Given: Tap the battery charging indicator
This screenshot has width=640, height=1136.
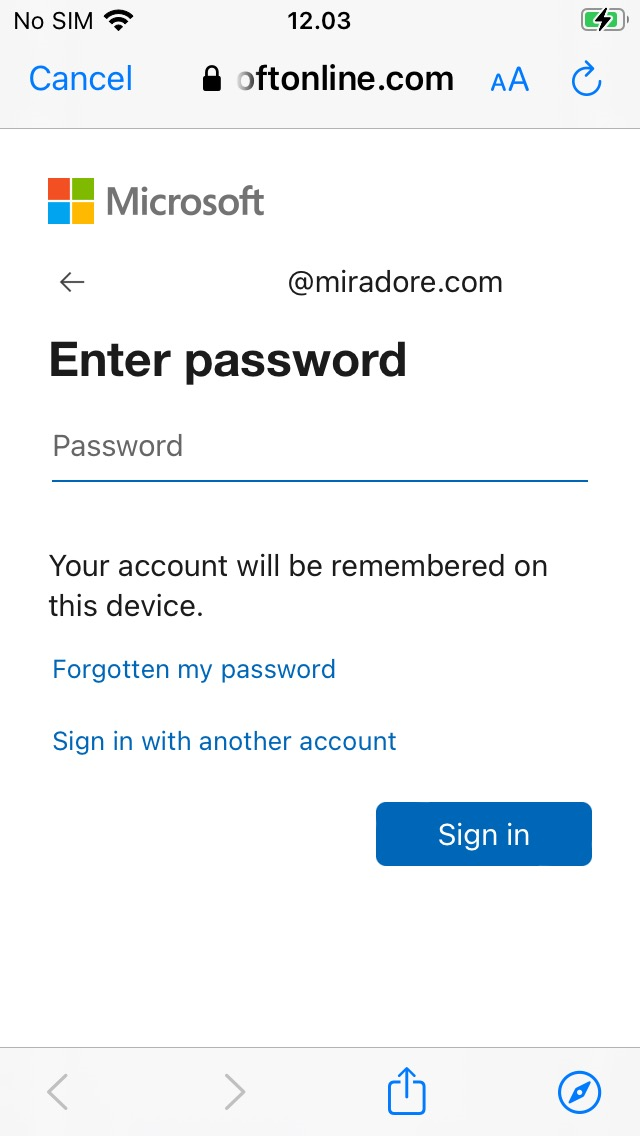Looking at the screenshot, I should click(x=603, y=21).
